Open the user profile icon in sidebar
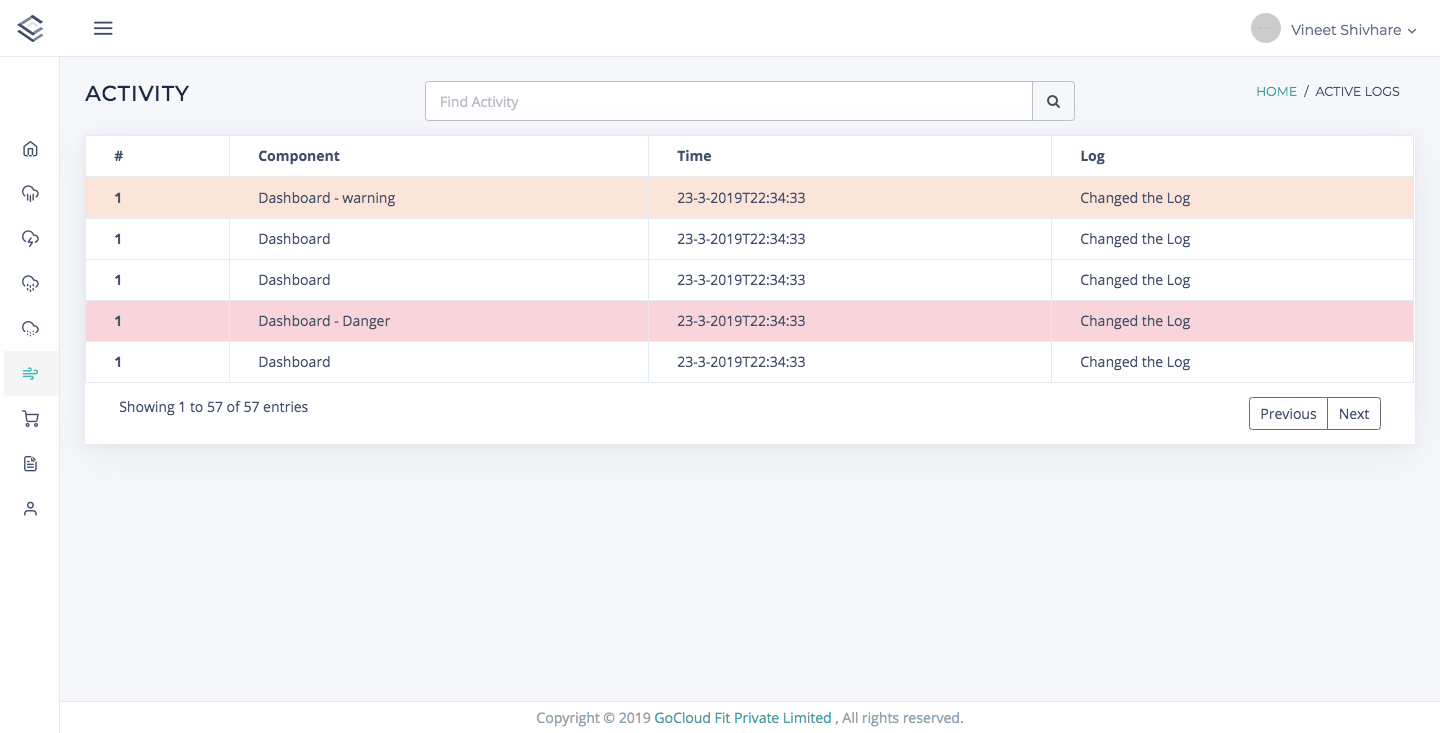The width and height of the screenshot is (1440, 733). pyautogui.click(x=30, y=509)
